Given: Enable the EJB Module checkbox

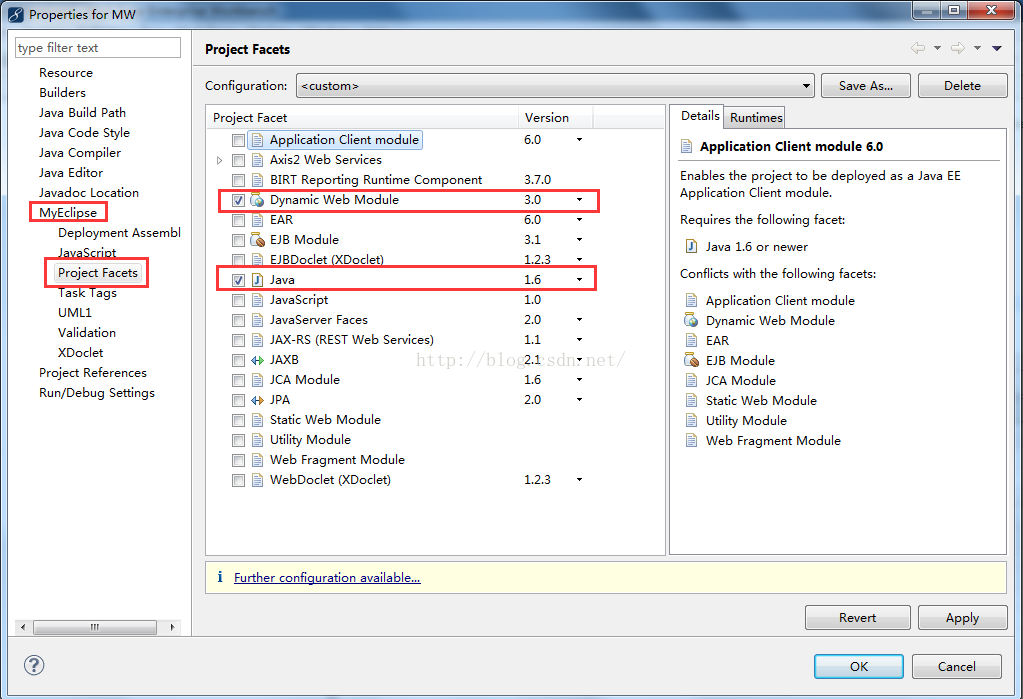Looking at the screenshot, I should [x=238, y=240].
